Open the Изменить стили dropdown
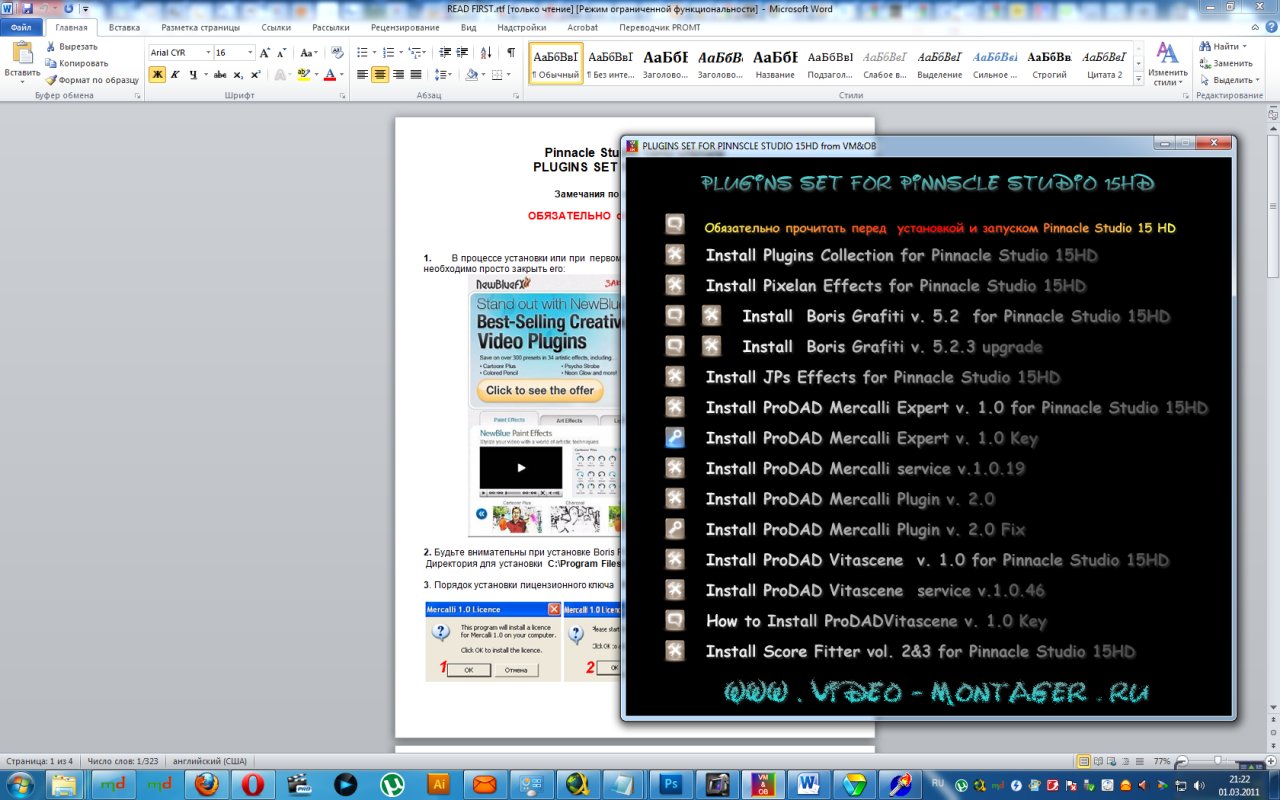Viewport: 1280px width, 800px height. pyautogui.click(x=1167, y=64)
